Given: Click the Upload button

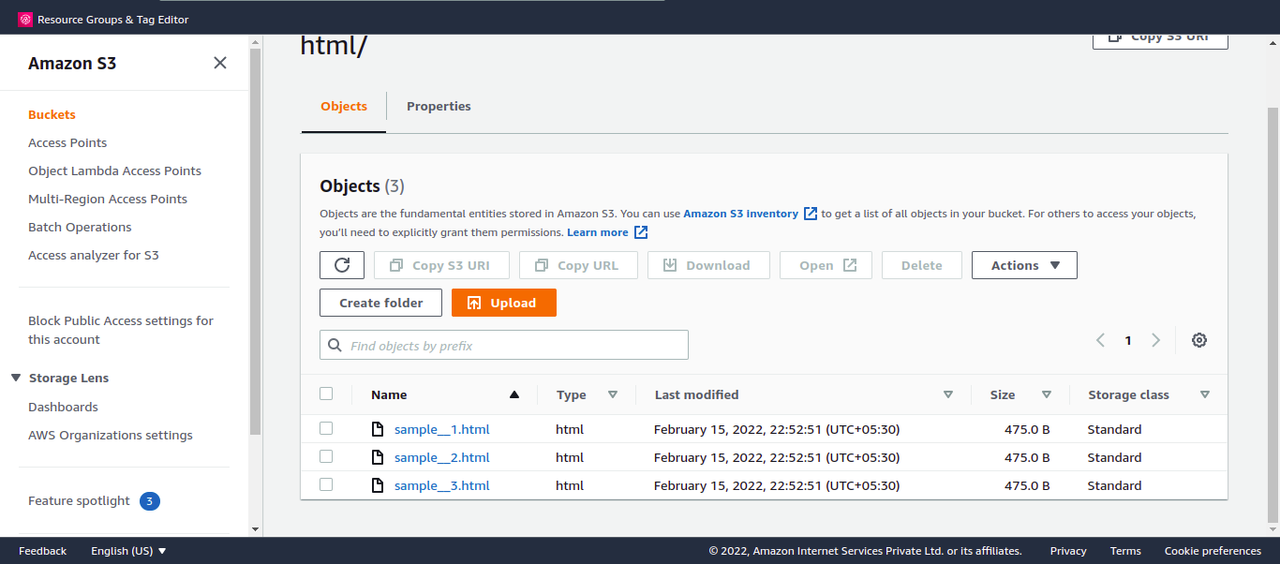Looking at the screenshot, I should point(504,303).
